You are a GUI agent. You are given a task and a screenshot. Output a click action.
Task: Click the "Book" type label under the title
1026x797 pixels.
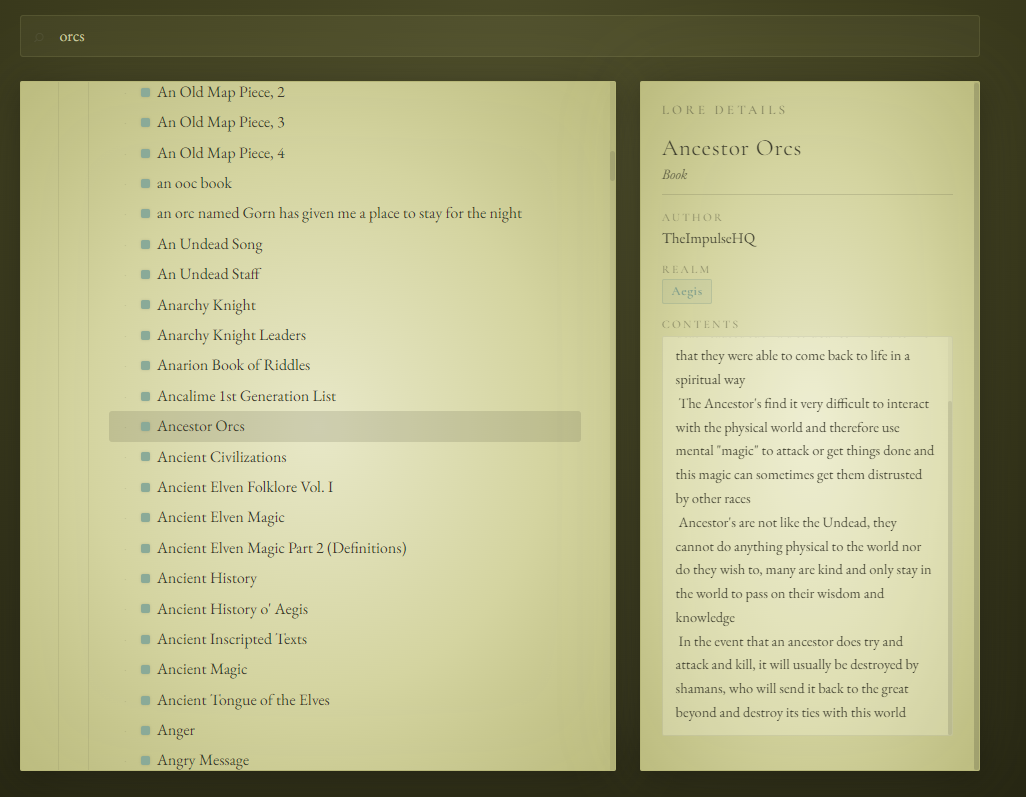pyautogui.click(x=675, y=175)
